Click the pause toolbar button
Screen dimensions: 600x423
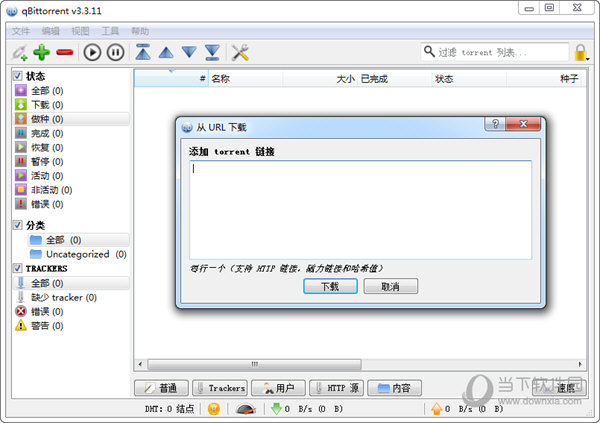[115, 52]
